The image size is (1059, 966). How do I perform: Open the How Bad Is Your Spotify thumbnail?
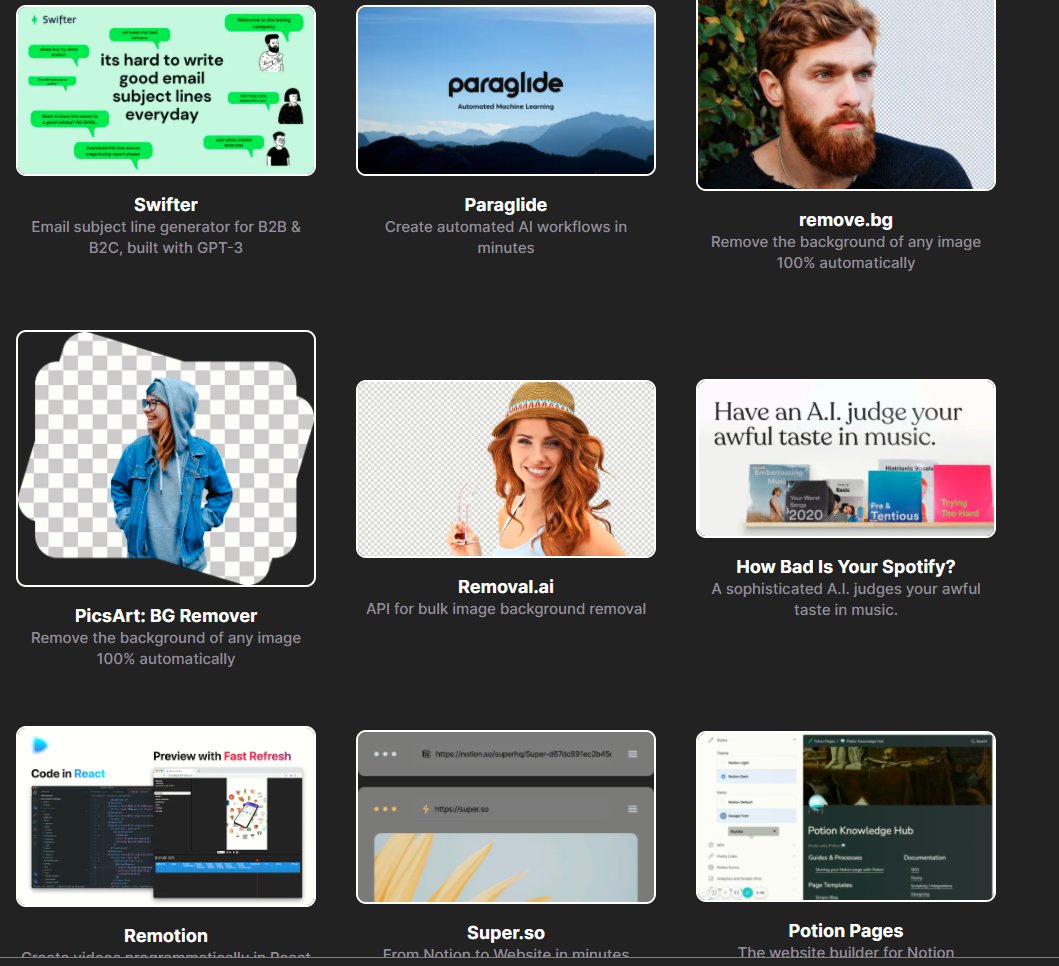click(x=846, y=458)
